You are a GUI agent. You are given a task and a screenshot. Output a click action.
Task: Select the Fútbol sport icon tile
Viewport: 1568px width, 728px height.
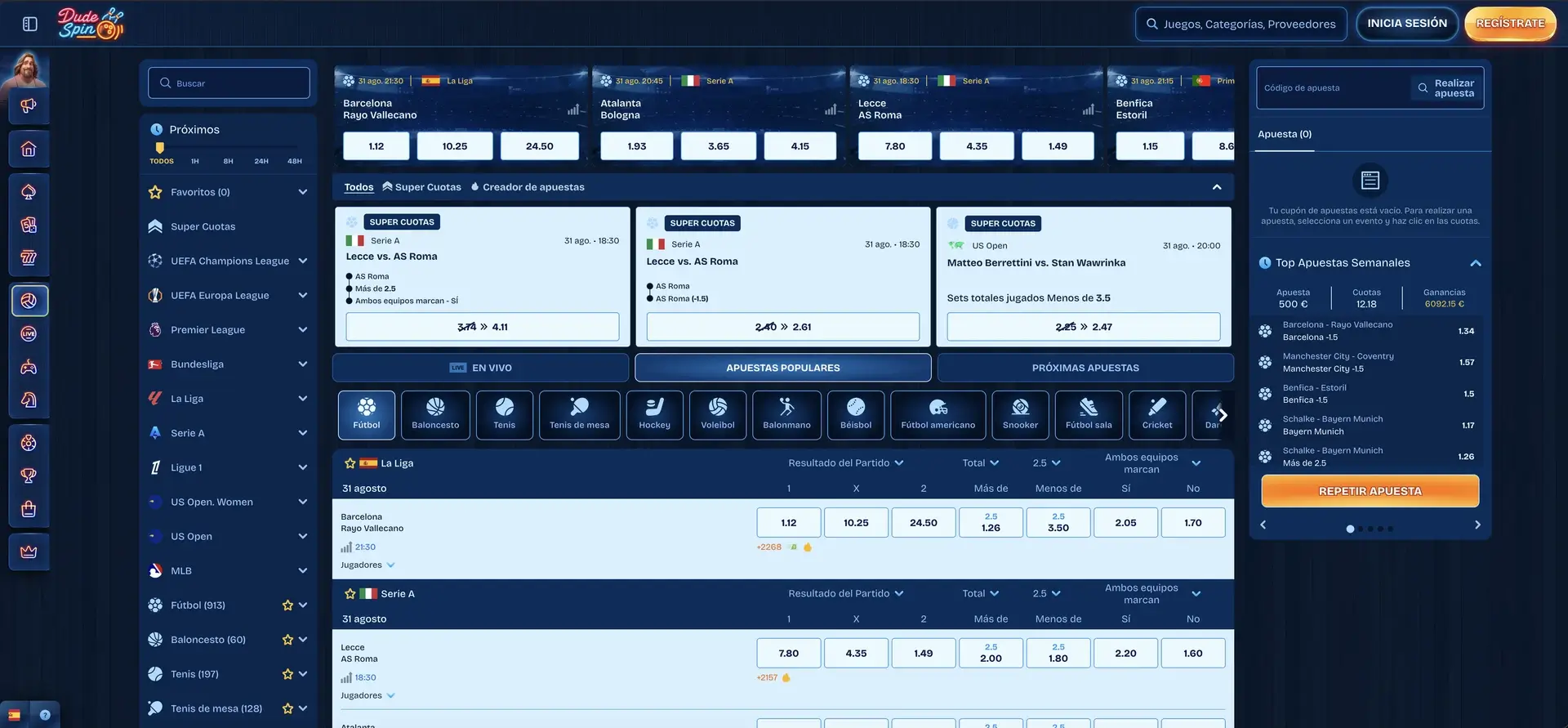pos(367,415)
